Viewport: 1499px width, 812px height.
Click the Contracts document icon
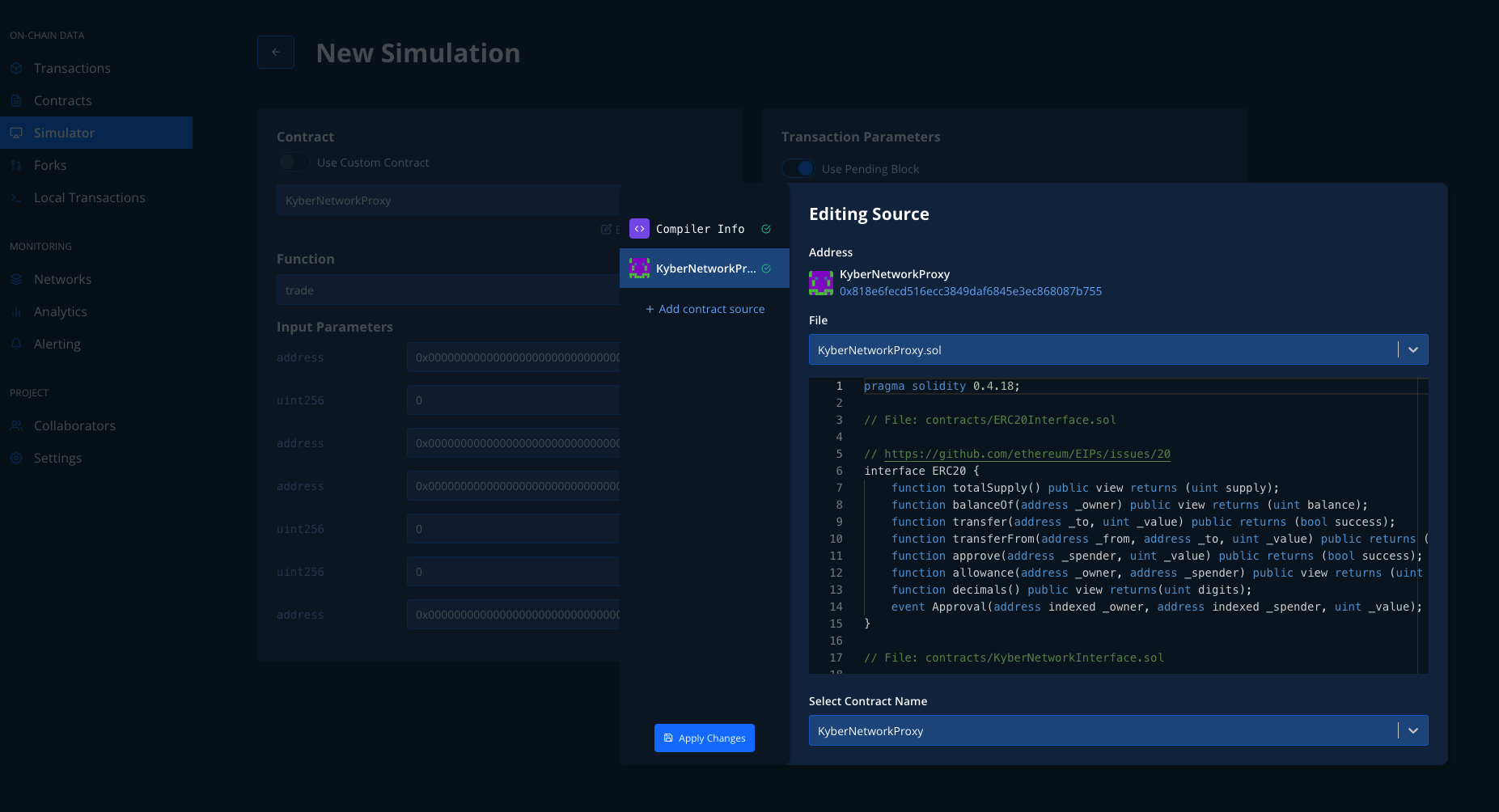pyautogui.click(x=16, y=100)
